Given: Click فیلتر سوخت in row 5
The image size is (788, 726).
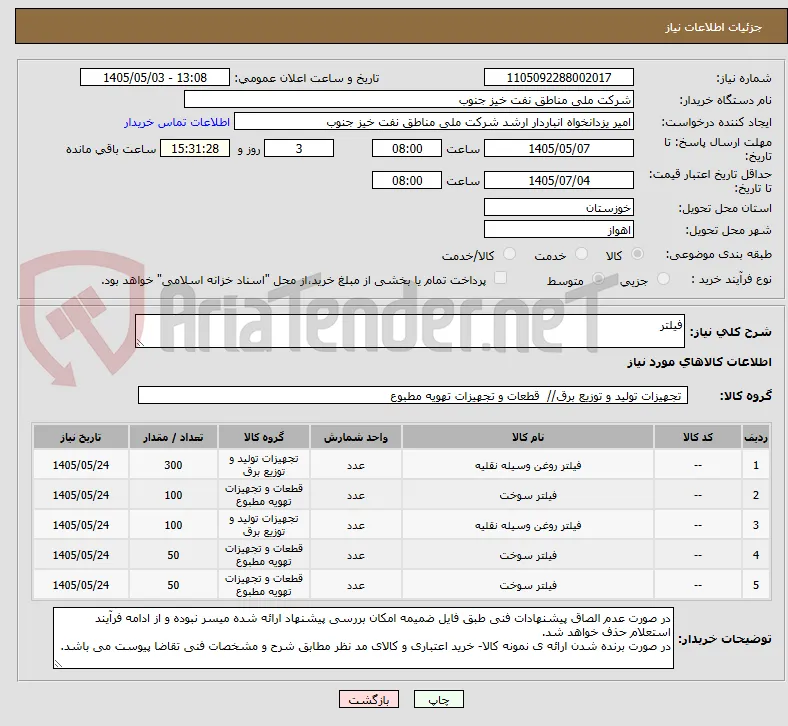Looking at the screenshot, I should coord(528,585).
